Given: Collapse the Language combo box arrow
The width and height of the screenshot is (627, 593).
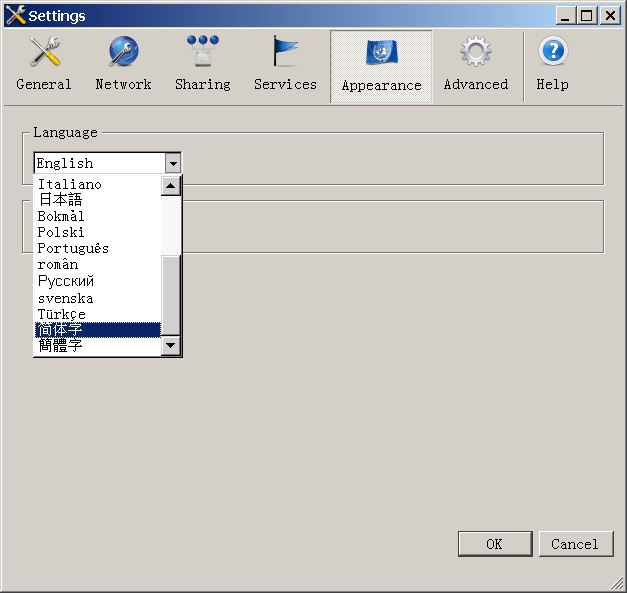Looking at the screenshot, I should pos(173,163).
